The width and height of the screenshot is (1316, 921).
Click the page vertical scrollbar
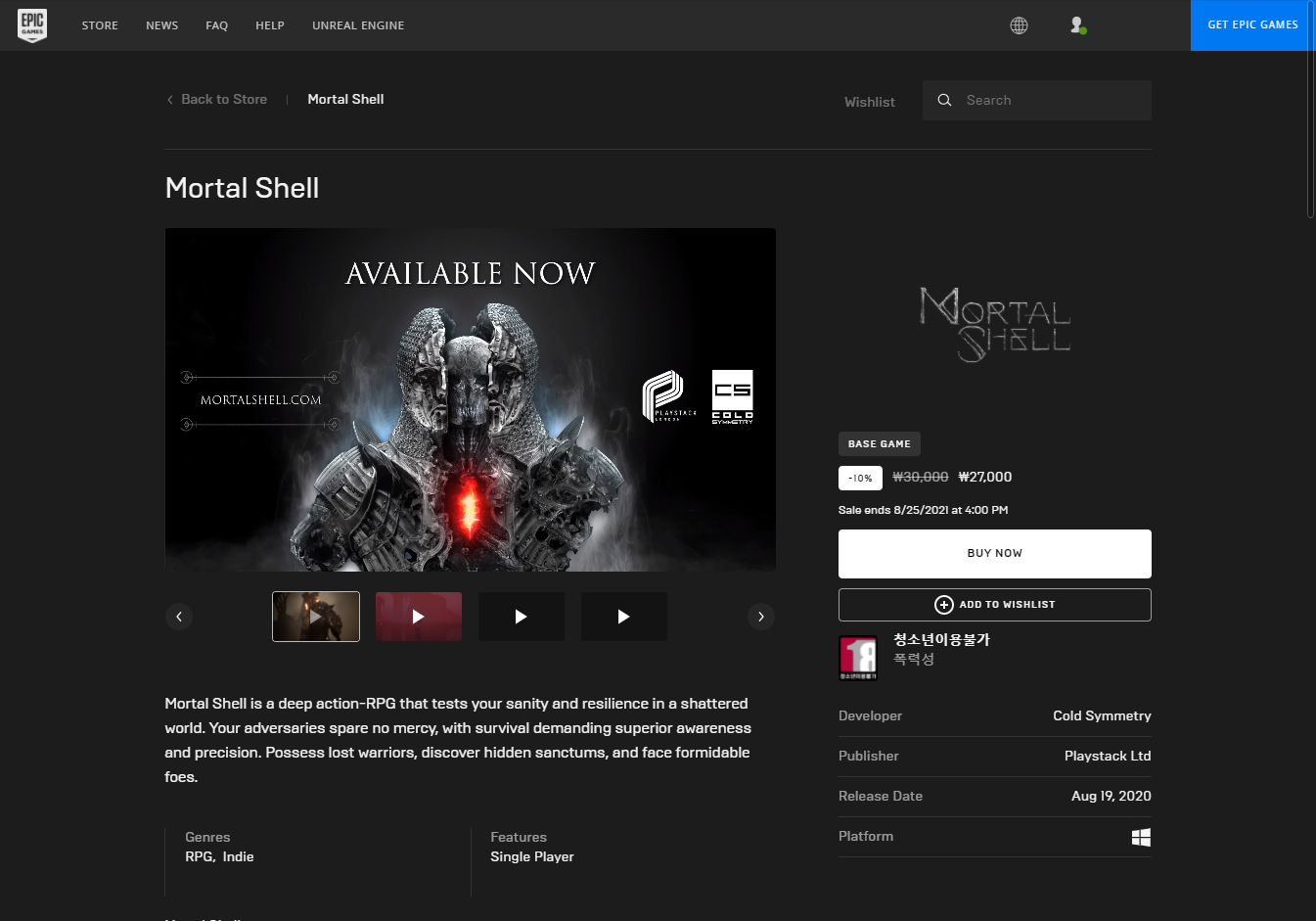pos(1311,108)
